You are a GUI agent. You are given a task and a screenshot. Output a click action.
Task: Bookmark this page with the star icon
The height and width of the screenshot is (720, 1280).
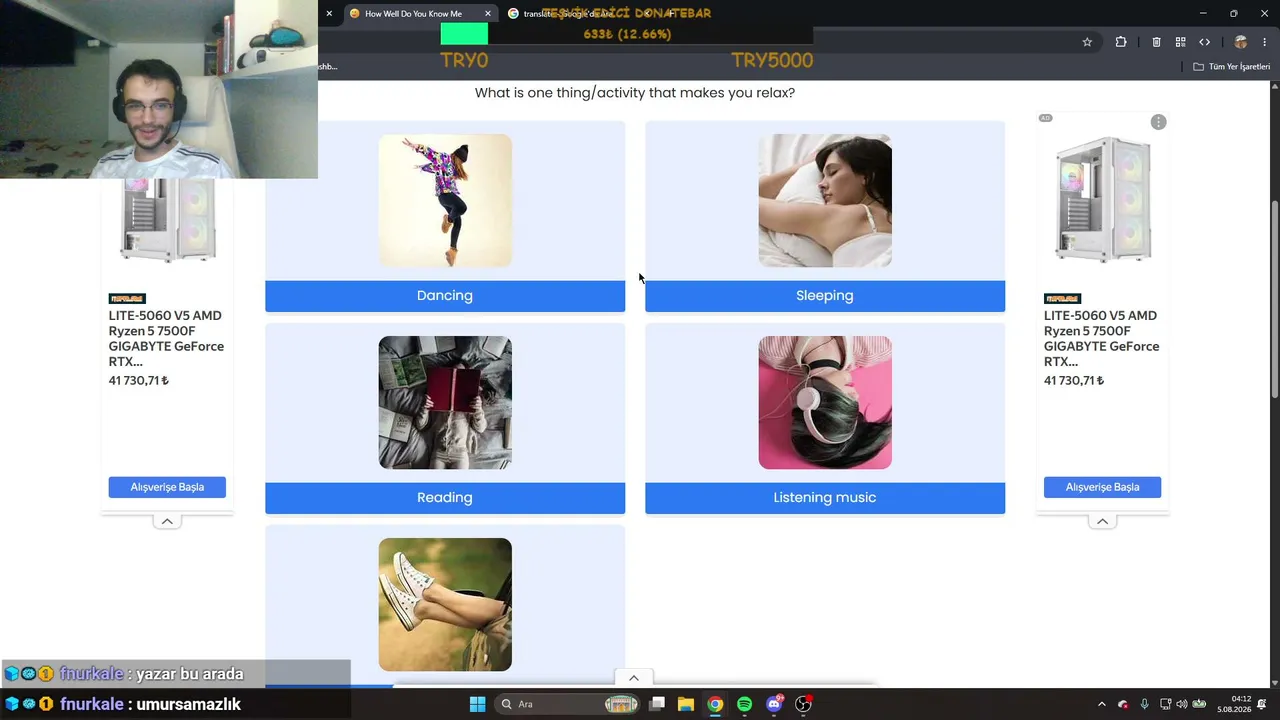[x=1087, y=42]
